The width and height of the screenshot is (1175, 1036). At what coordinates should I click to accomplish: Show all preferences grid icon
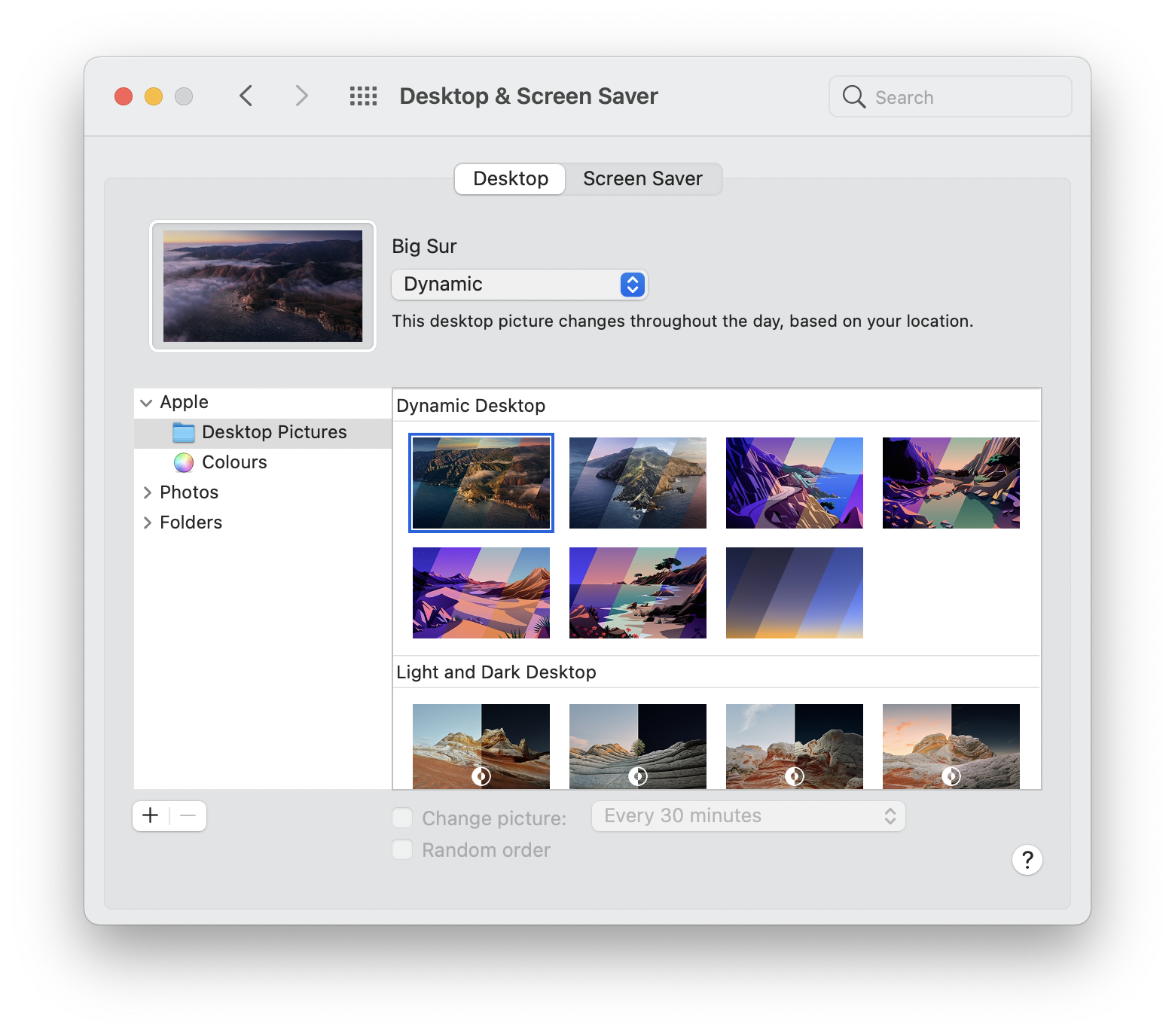coord(363,96)
